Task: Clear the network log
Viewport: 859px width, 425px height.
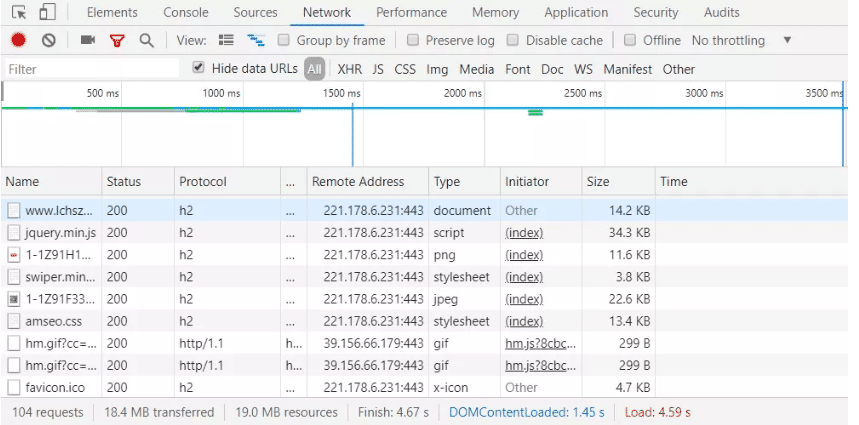Action: point(48,40)
